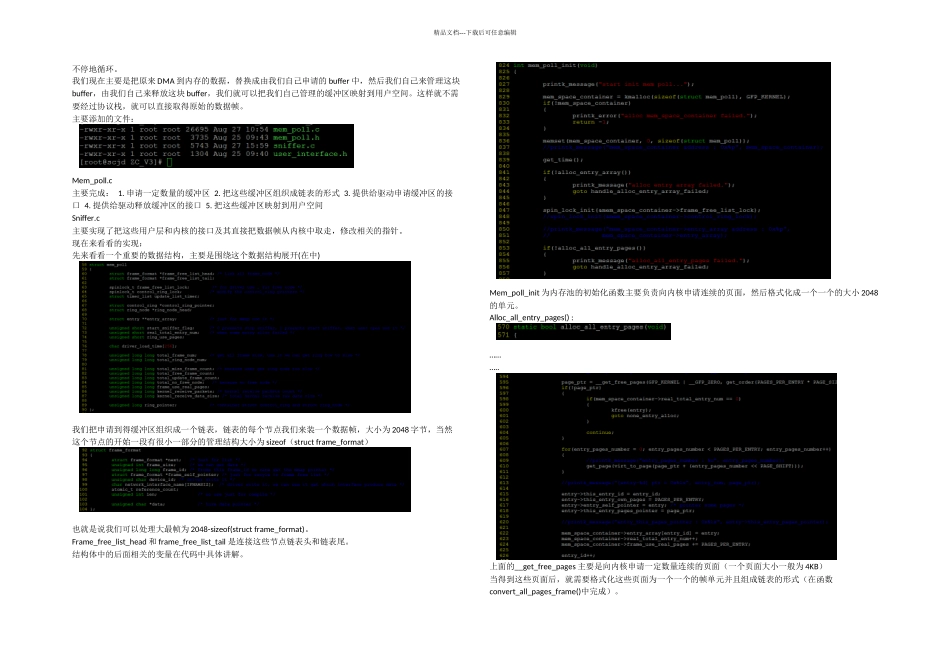This screenshot has height=672, width=950.
Task: Click the '[root@scjd SC_V3]#' terminal prompt
Action: click(122, 162)
